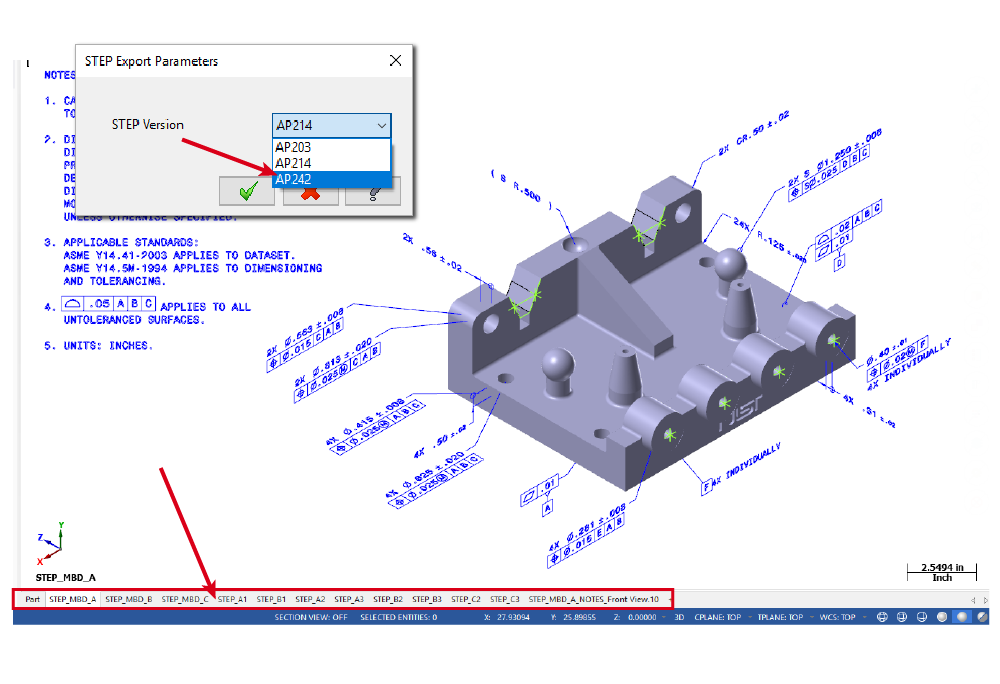Open STEP_A3 view tab
The width and height of the screenshot is (1000, 684).
pyautogui.click(x=349, y=599)
